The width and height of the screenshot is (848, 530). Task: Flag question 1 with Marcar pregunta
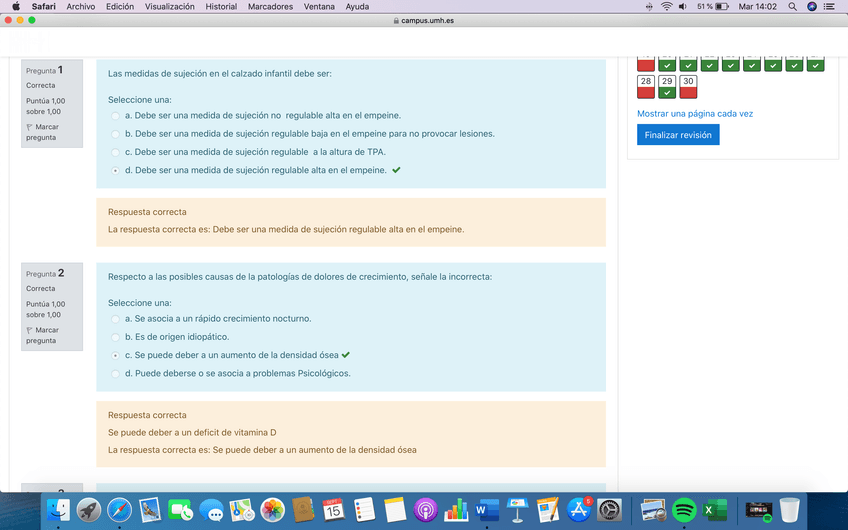tap(41, 132)
